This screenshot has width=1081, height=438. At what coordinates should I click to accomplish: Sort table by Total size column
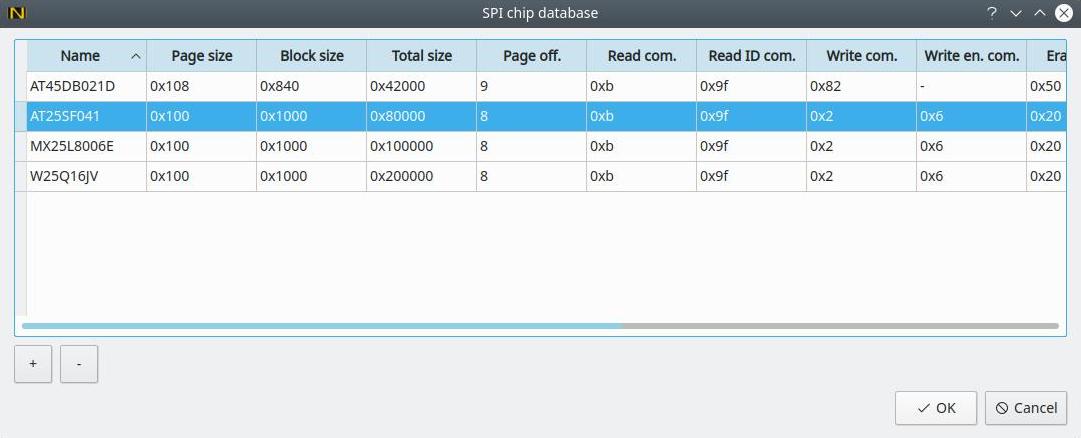[x=421, y=56]
